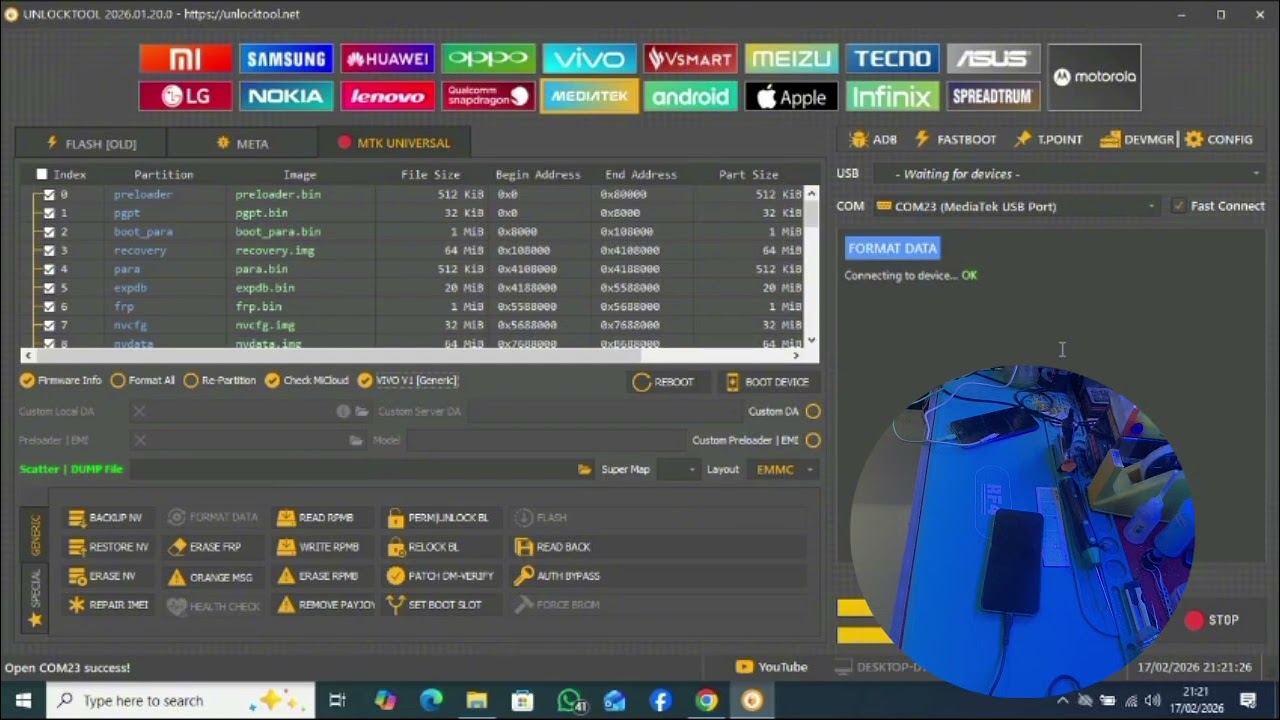Stop the running operation with STOP
This screenshot has height=720, width=1280.
coord(1212,620)
